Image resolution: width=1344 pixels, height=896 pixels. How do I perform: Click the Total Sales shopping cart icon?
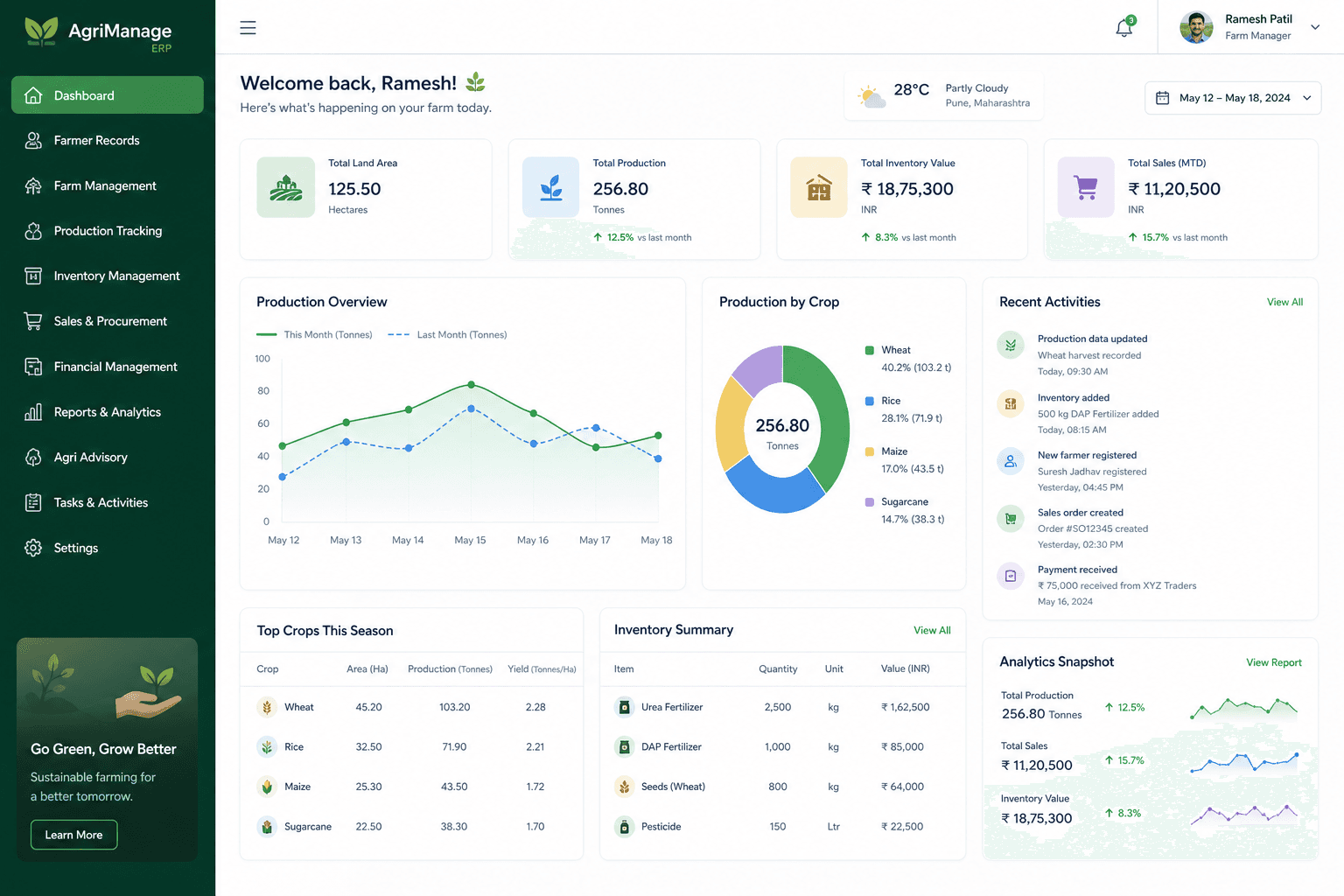tap(1086, 187)
